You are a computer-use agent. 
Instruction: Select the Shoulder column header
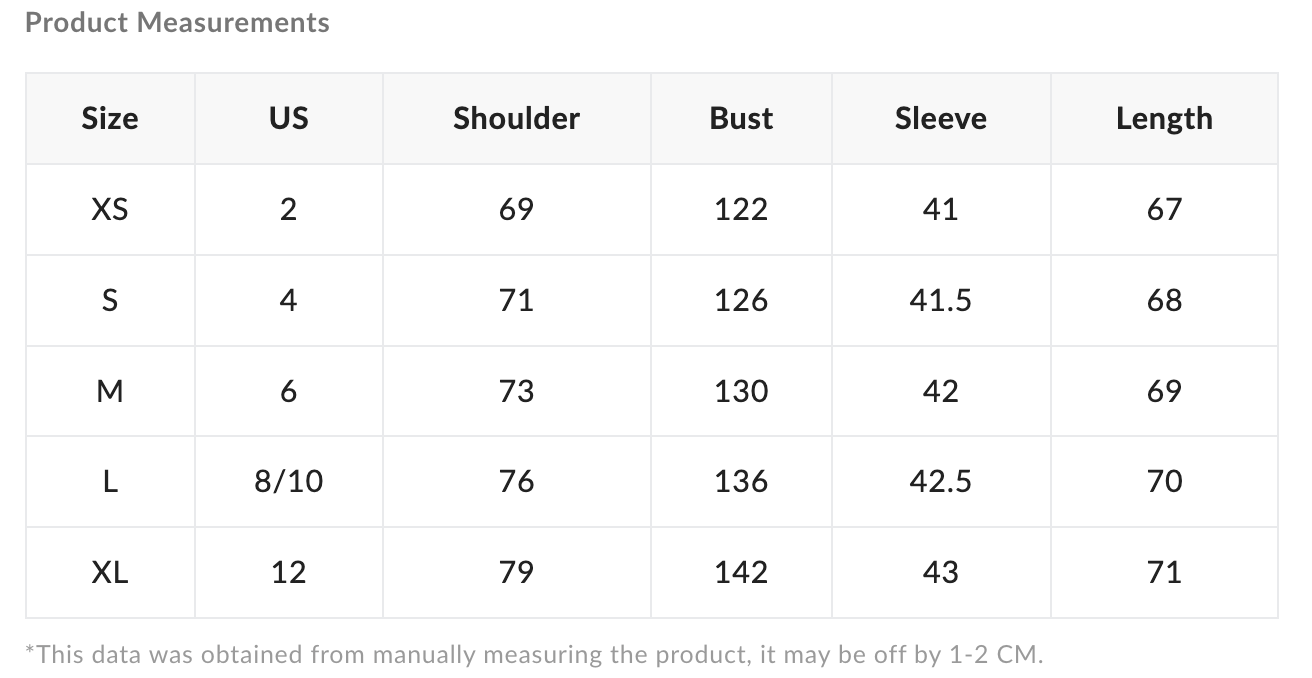pyautogui.click(x=516, y=118)
